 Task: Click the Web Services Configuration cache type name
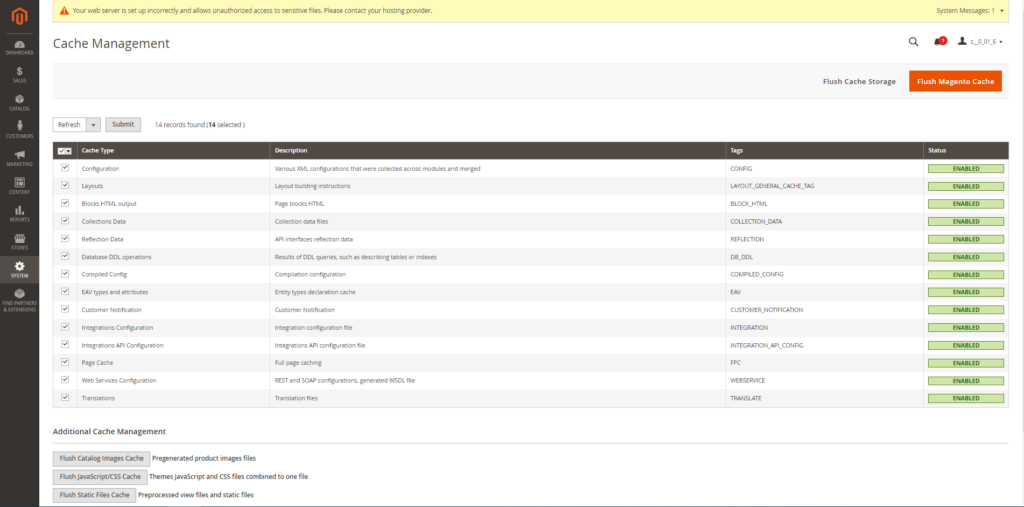(119, 380)
